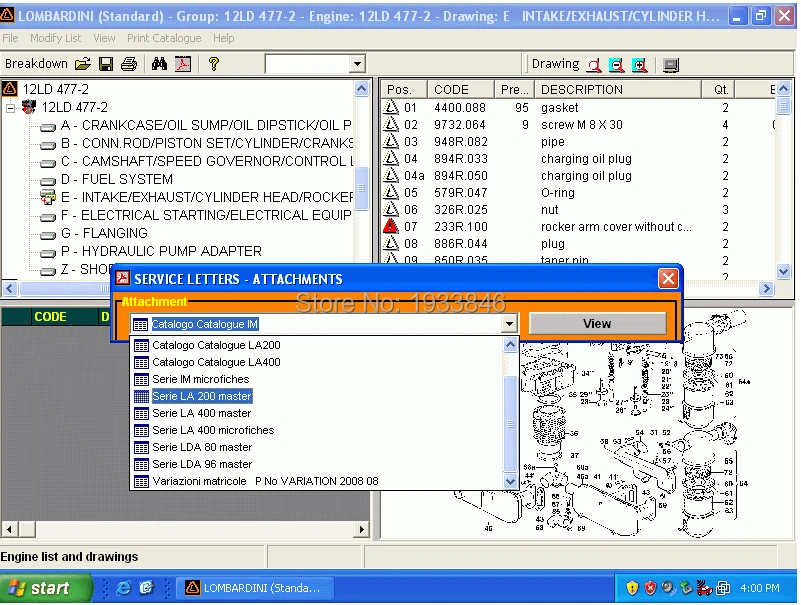
Task: Open the File menu
Action: [x=10, y=38]
